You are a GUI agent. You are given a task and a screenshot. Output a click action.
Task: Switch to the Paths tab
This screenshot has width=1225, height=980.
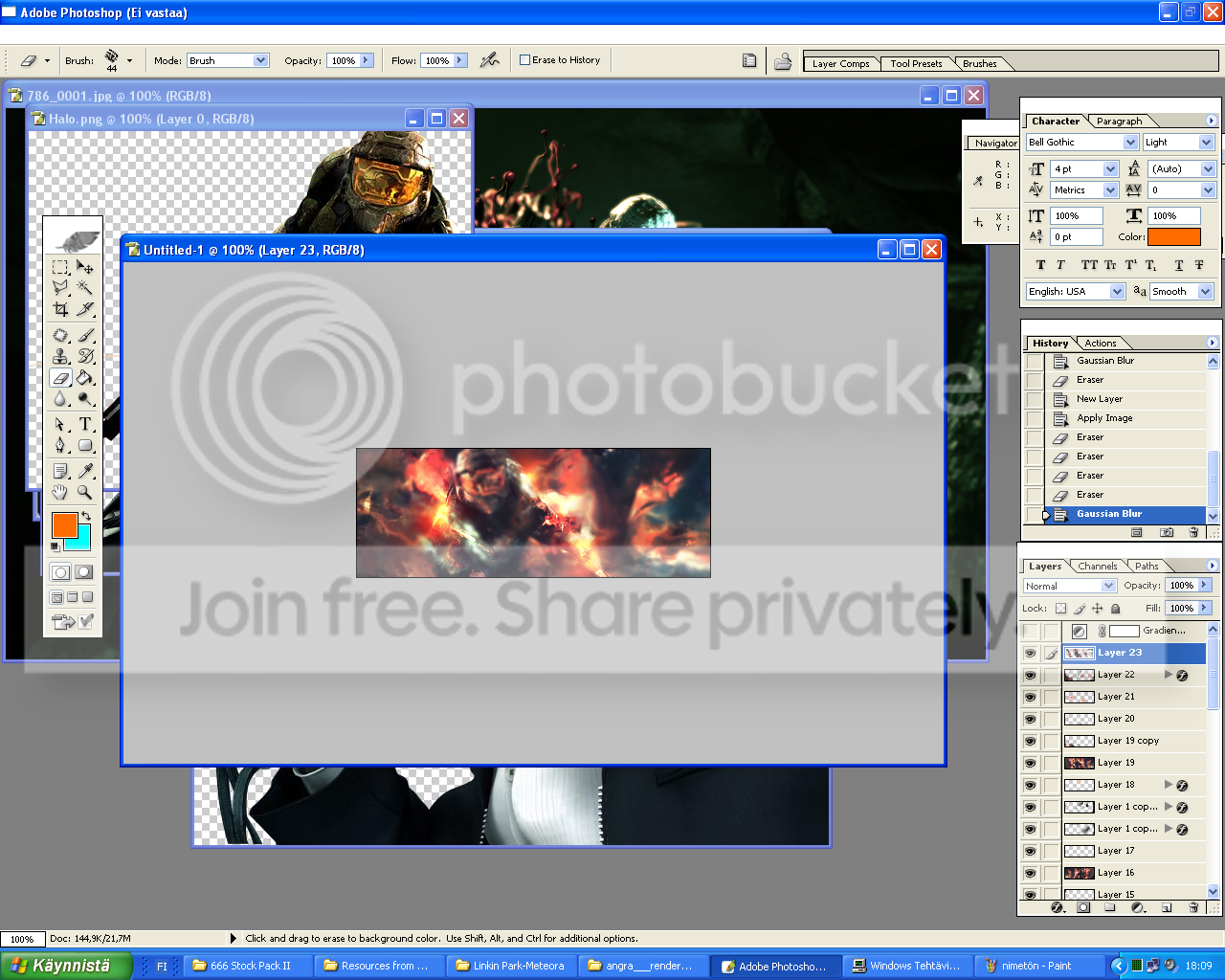tap(1147, 567)
